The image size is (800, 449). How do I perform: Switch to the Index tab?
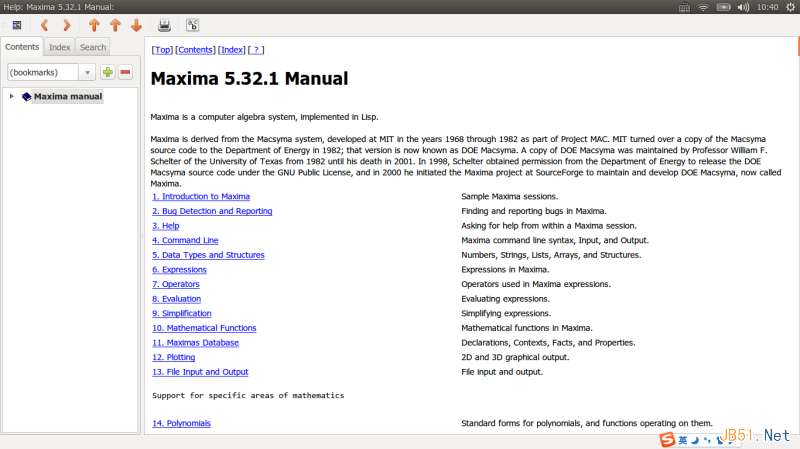pos(60,47)
